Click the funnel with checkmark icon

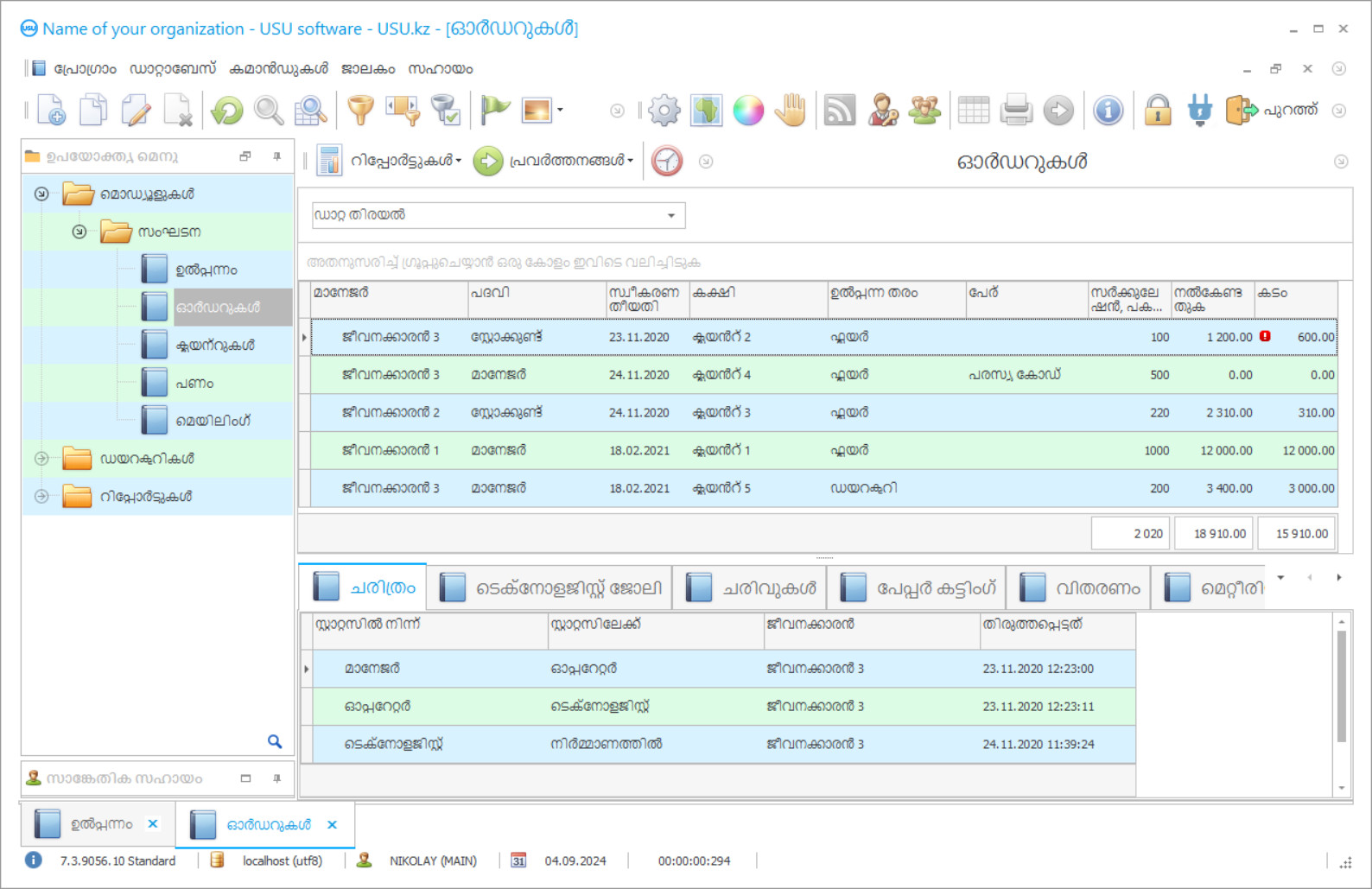[446, 111]
